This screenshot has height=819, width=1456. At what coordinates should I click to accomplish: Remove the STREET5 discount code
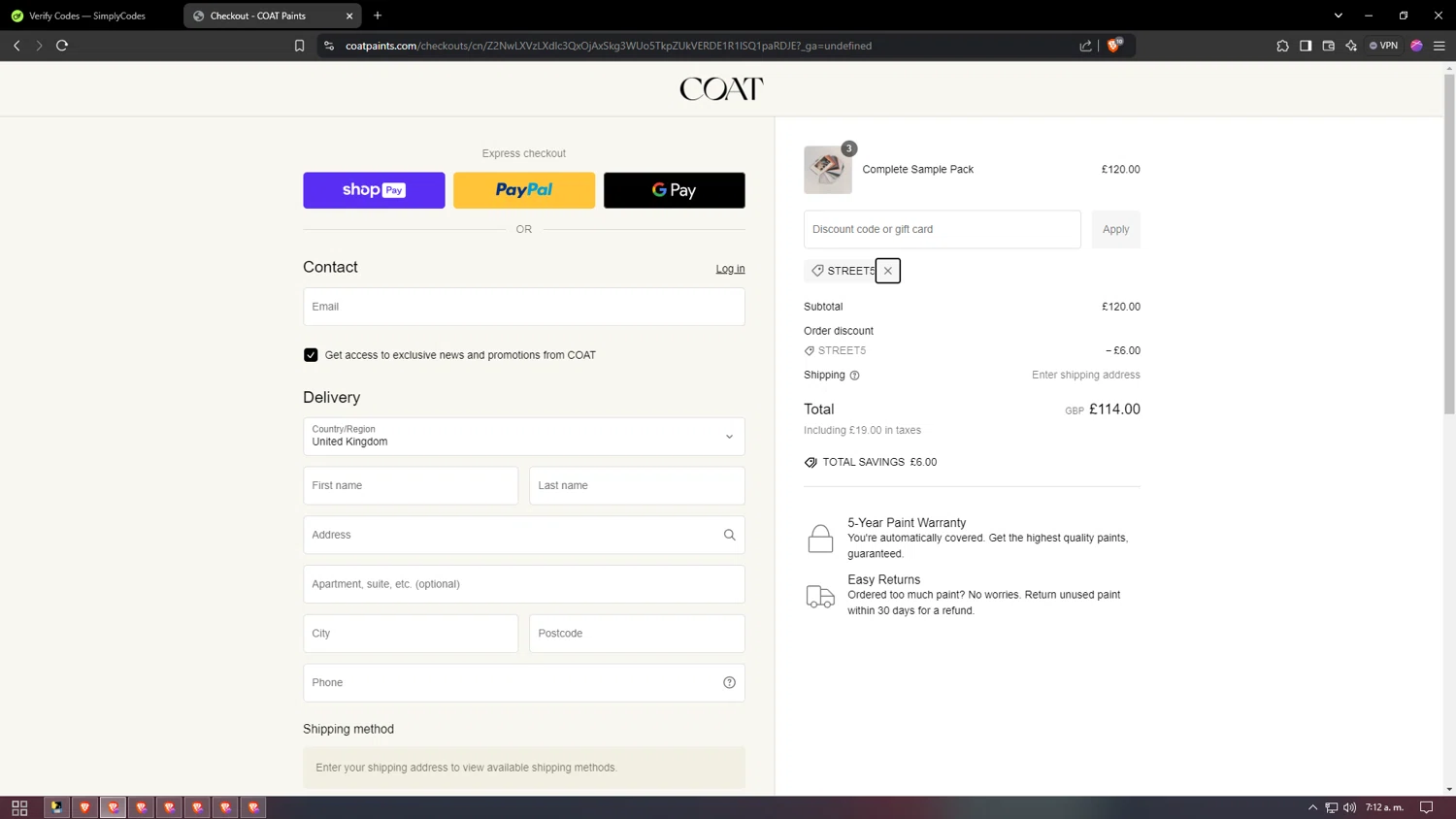pos(887,271)
